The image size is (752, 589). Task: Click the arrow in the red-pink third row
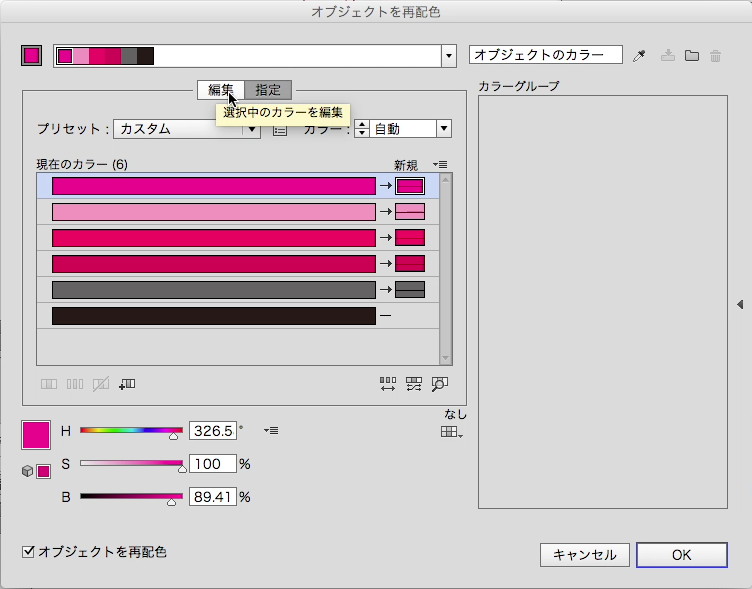(x=386, y=237)
